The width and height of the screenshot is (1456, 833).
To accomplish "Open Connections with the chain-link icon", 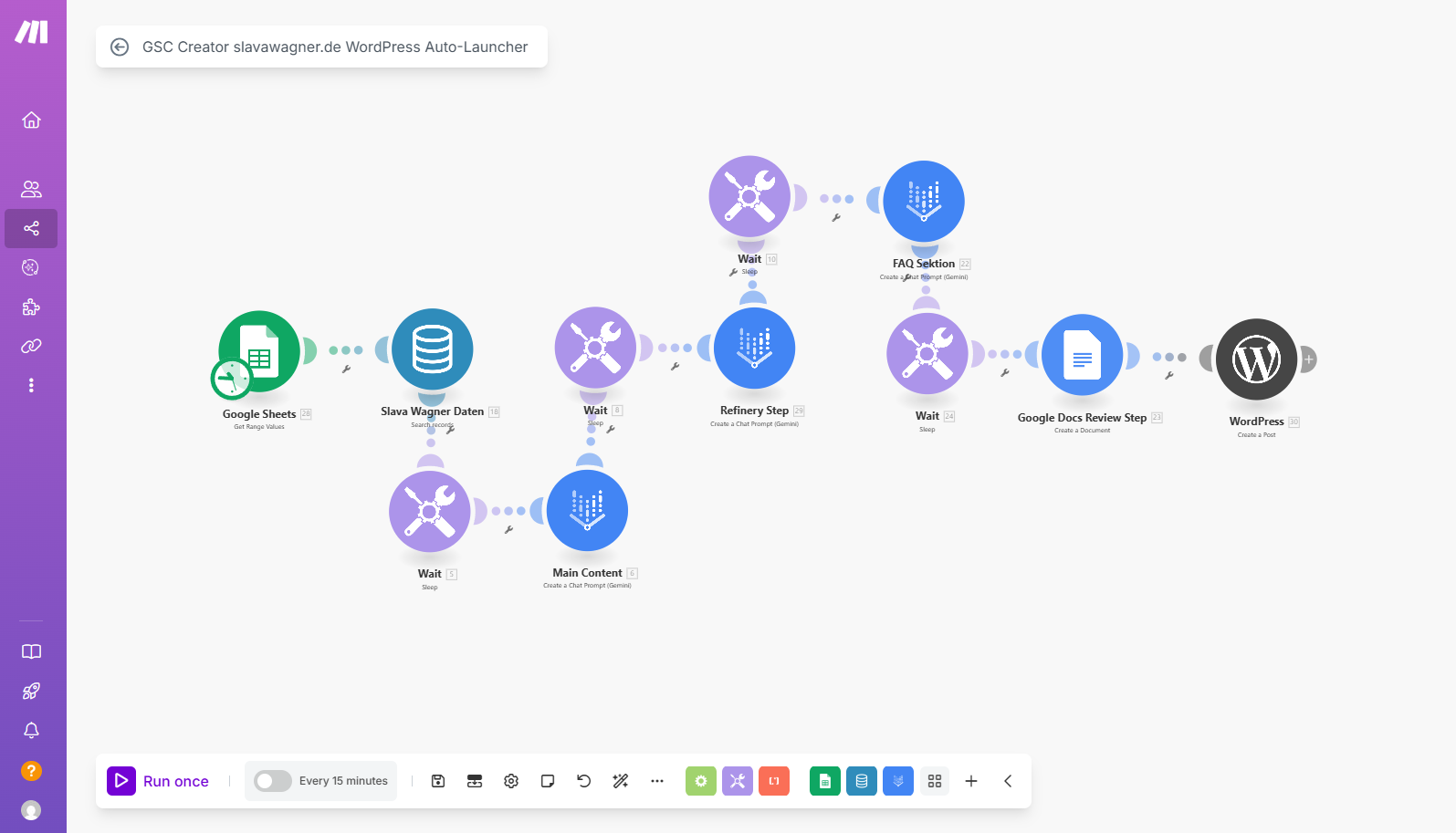I will (x=31, y=346).
